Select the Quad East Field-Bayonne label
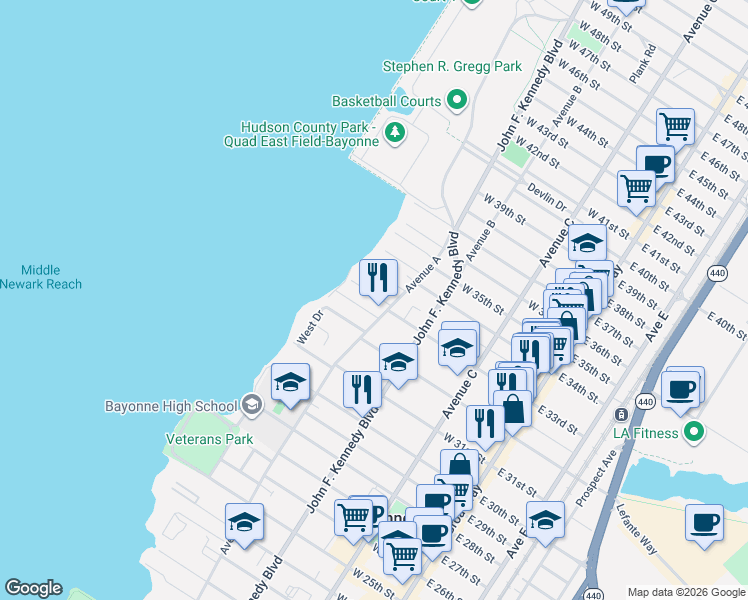 tap(301, 142)
